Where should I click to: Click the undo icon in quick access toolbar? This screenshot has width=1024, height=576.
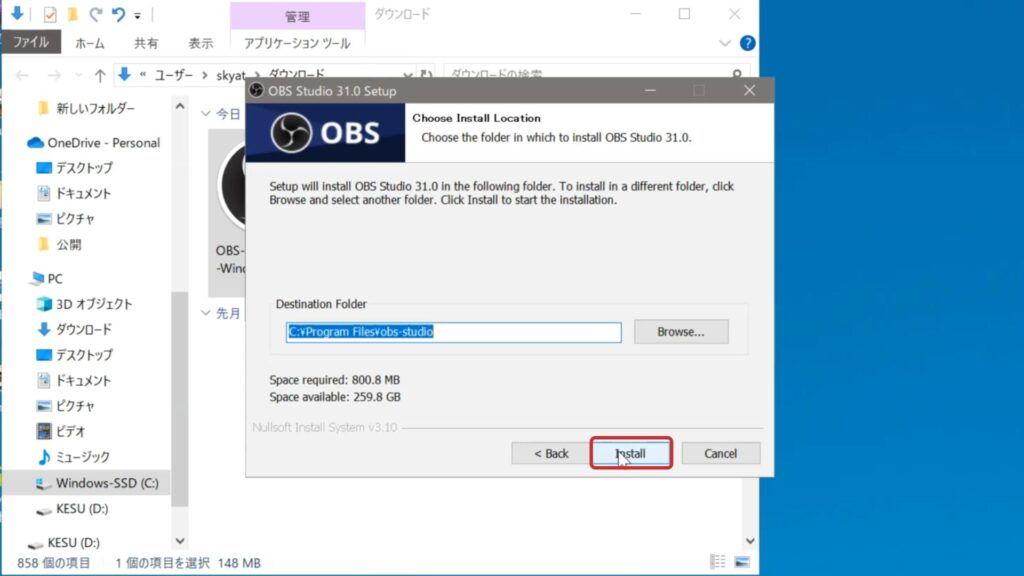(119, 15)
